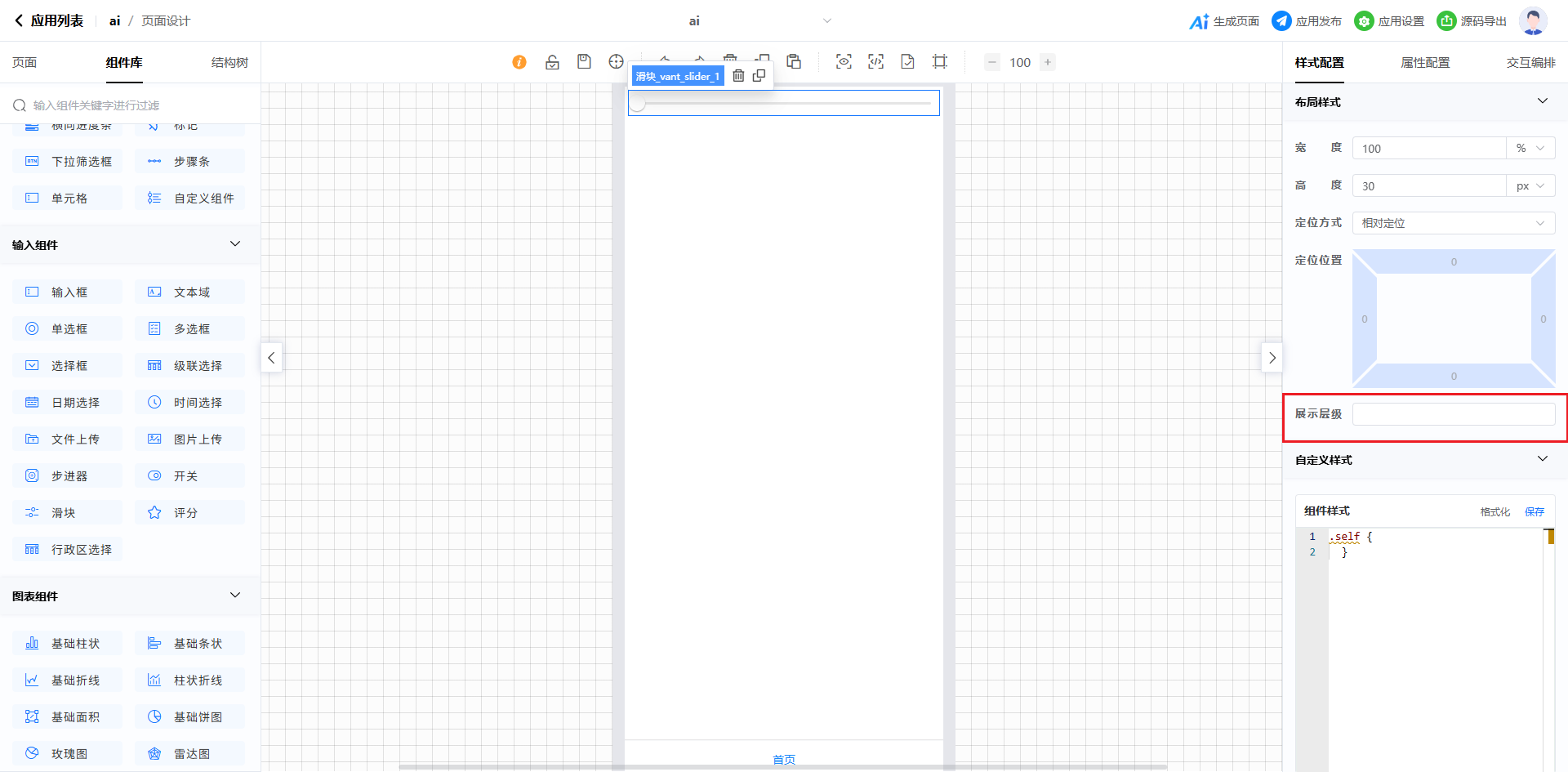Screen dimensions: 1568x772
Task: Click 保存 link in component style editor
Action: click(x=1535, y=512)
